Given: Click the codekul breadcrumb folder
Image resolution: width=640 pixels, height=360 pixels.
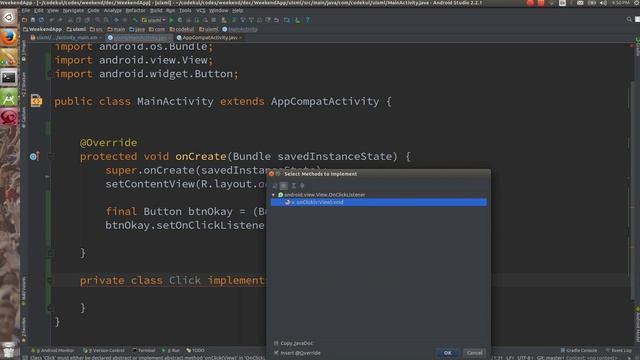Looking at the screenshot, I should point(182,29).
